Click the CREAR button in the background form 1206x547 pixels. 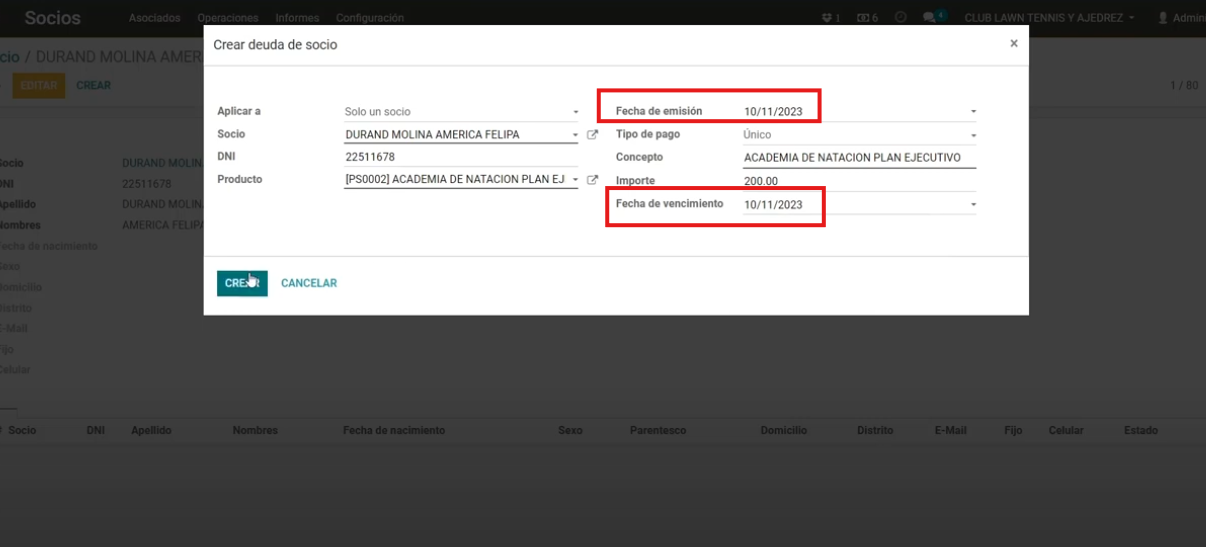coord(94,85)
